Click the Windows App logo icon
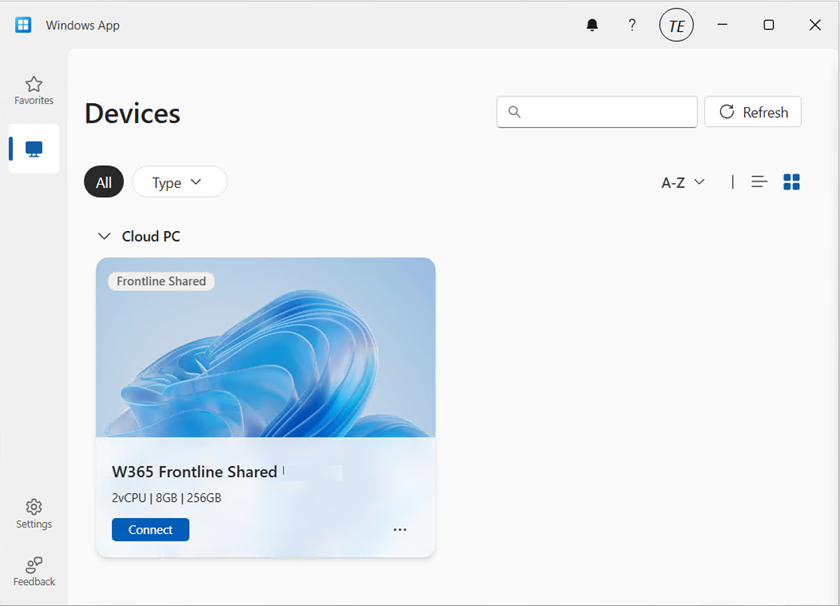 tap(23, 25)
